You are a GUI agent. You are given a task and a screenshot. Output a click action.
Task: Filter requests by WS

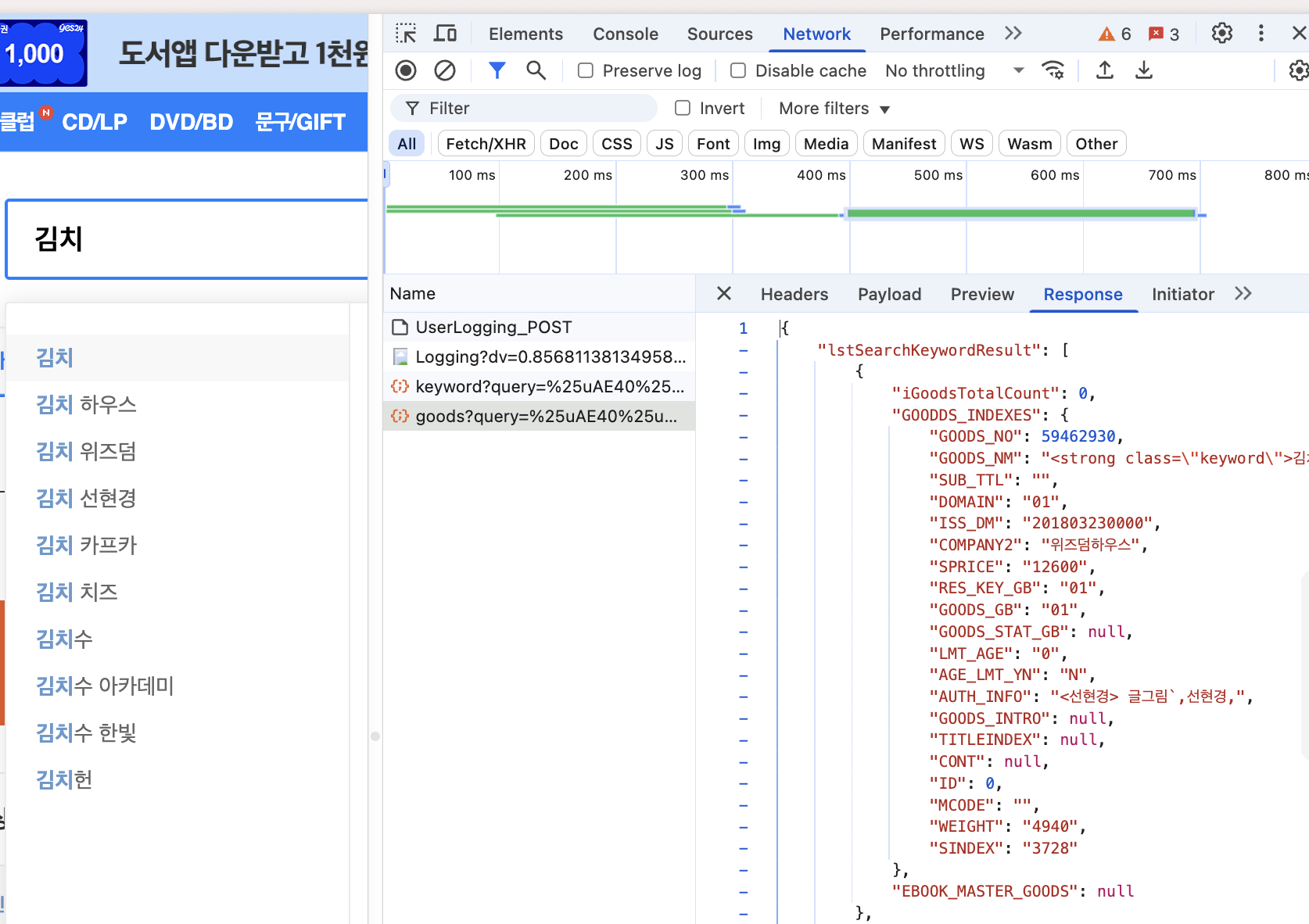pos(971,144)
